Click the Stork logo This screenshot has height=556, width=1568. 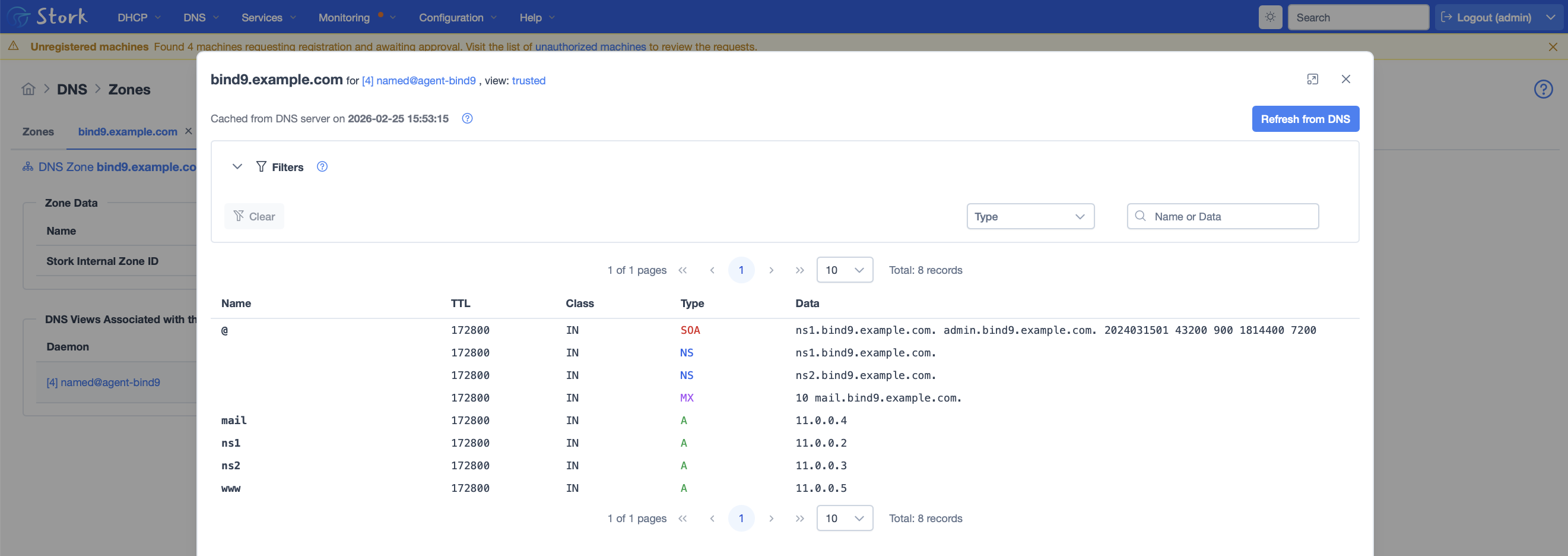pyautogui.click(x=47, y=17)
